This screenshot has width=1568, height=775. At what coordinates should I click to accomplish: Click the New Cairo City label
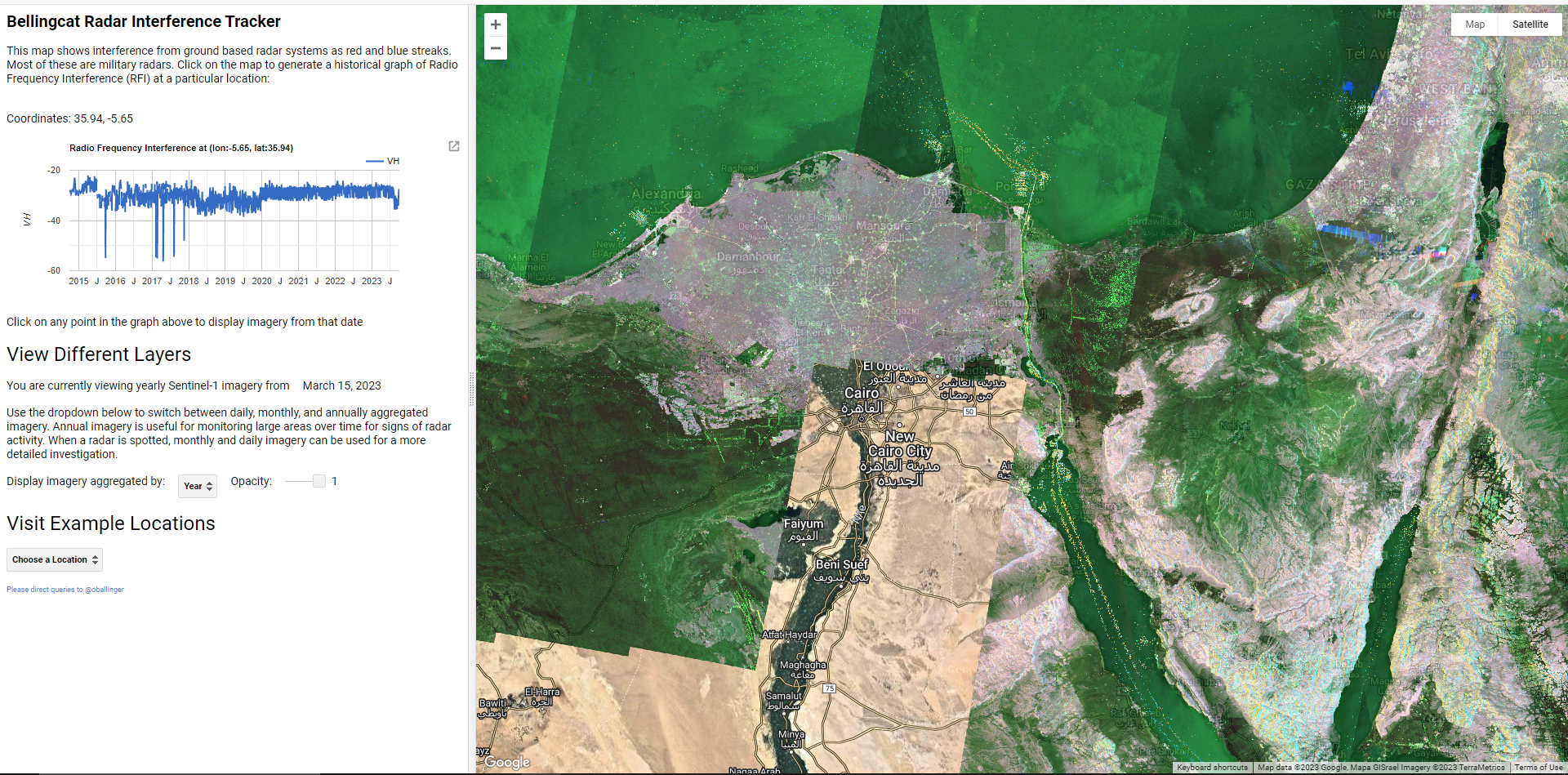click(900, 457)
